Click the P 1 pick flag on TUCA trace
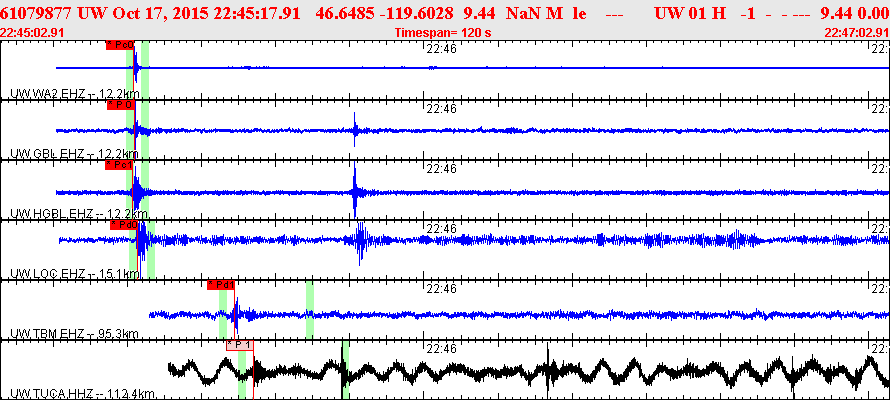This screenshot has height=400, width=890. pyautogui.click(x=240, y=345)
